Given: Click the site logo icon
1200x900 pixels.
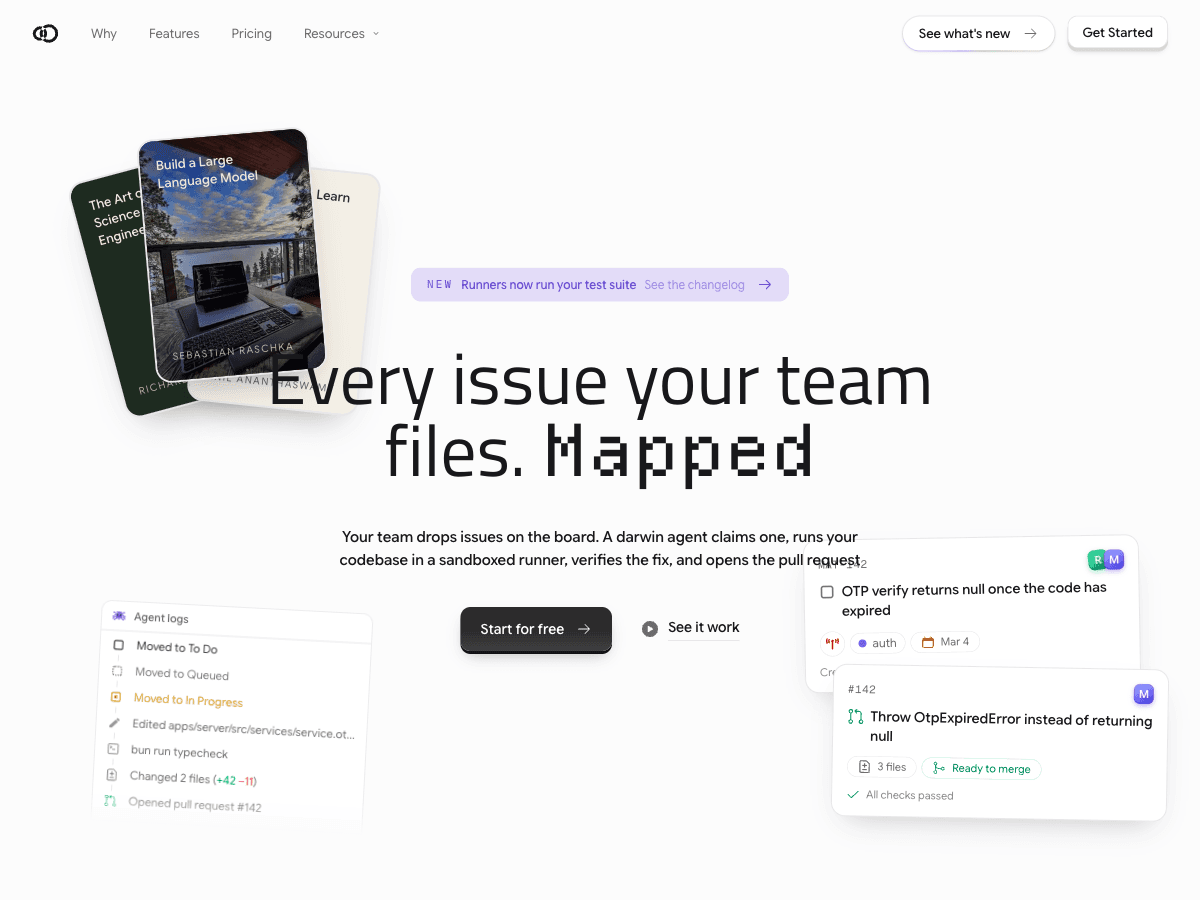Looking at the screenshot, I should (45, 34).
